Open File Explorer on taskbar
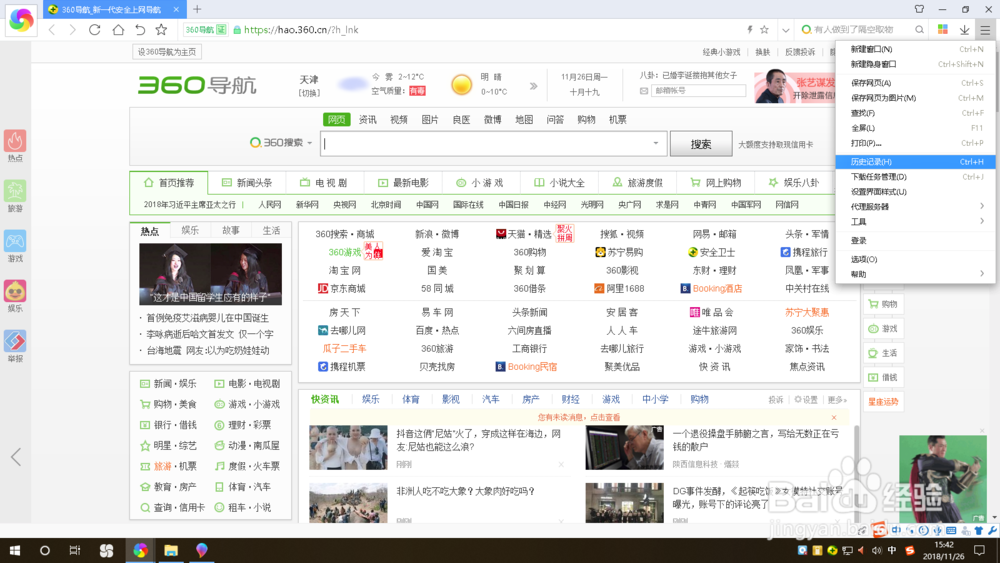The width and height of the screenshot is (1000, 563). click(x=171, y=550)
